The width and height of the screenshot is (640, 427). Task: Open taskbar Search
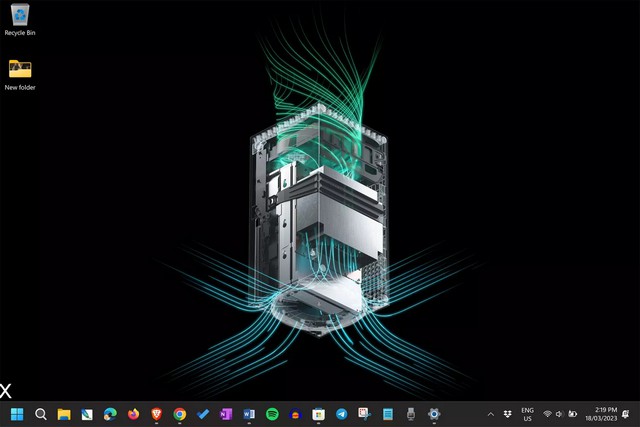point(40,414)
